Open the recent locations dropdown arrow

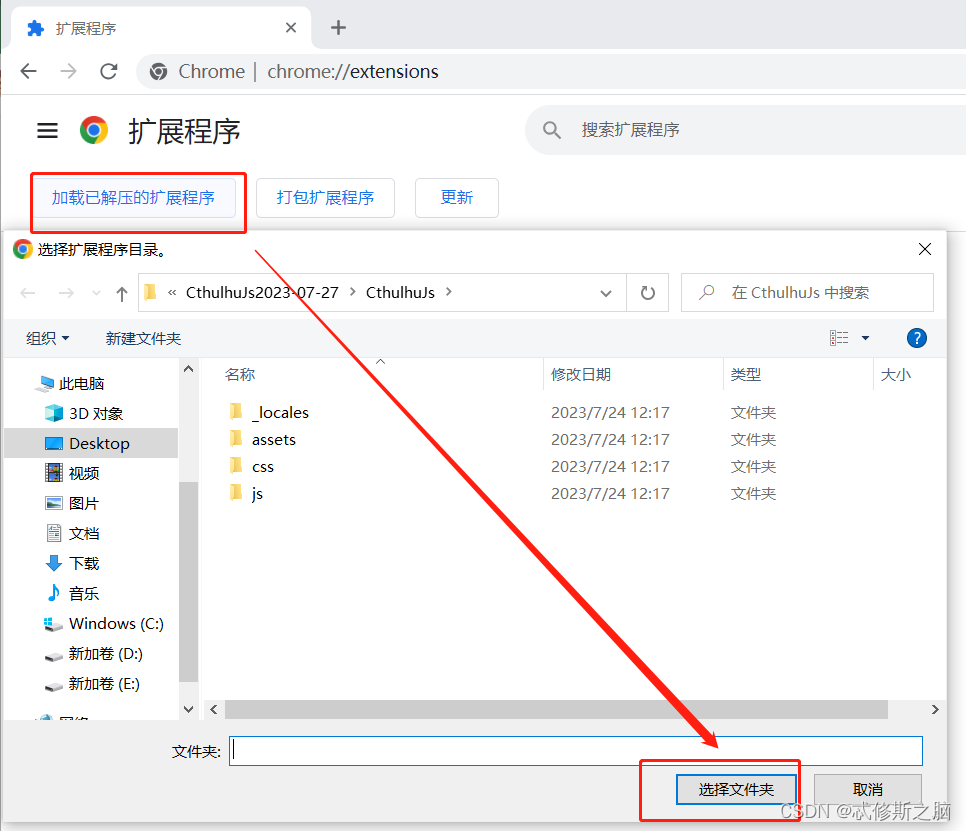[96, 293]
